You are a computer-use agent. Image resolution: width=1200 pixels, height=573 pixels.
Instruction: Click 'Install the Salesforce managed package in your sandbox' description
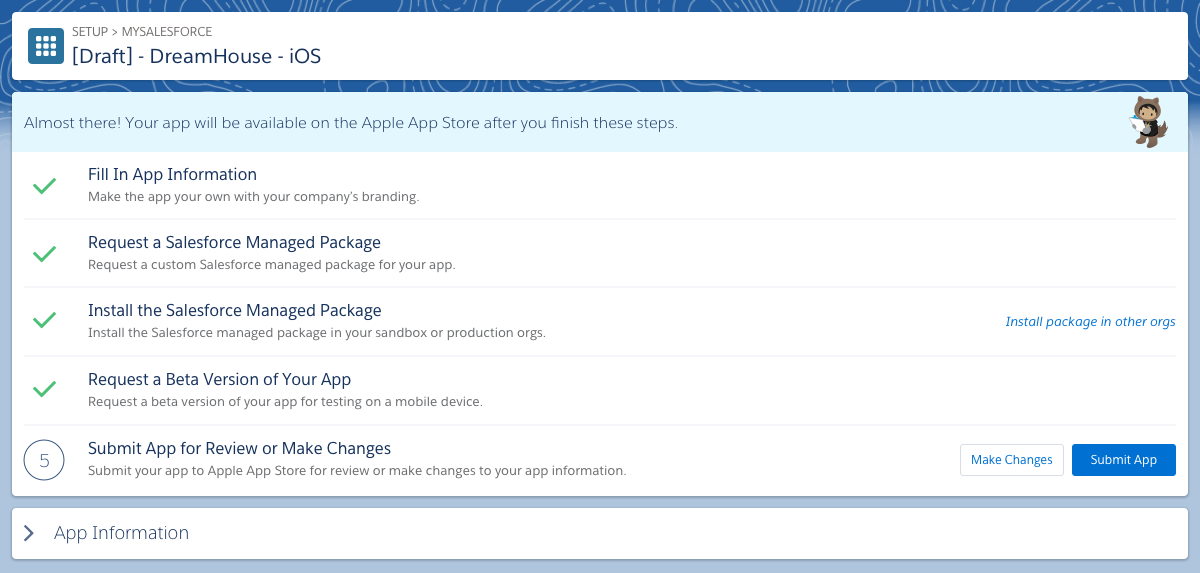(317, 333)
